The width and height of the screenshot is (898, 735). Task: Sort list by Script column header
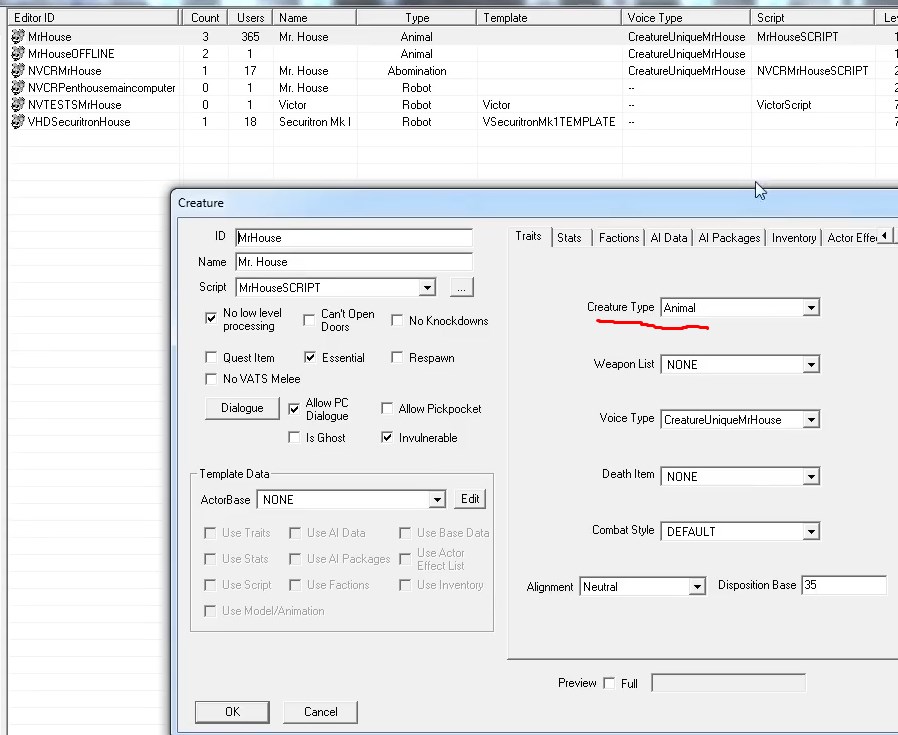click(x=813, y=18)
